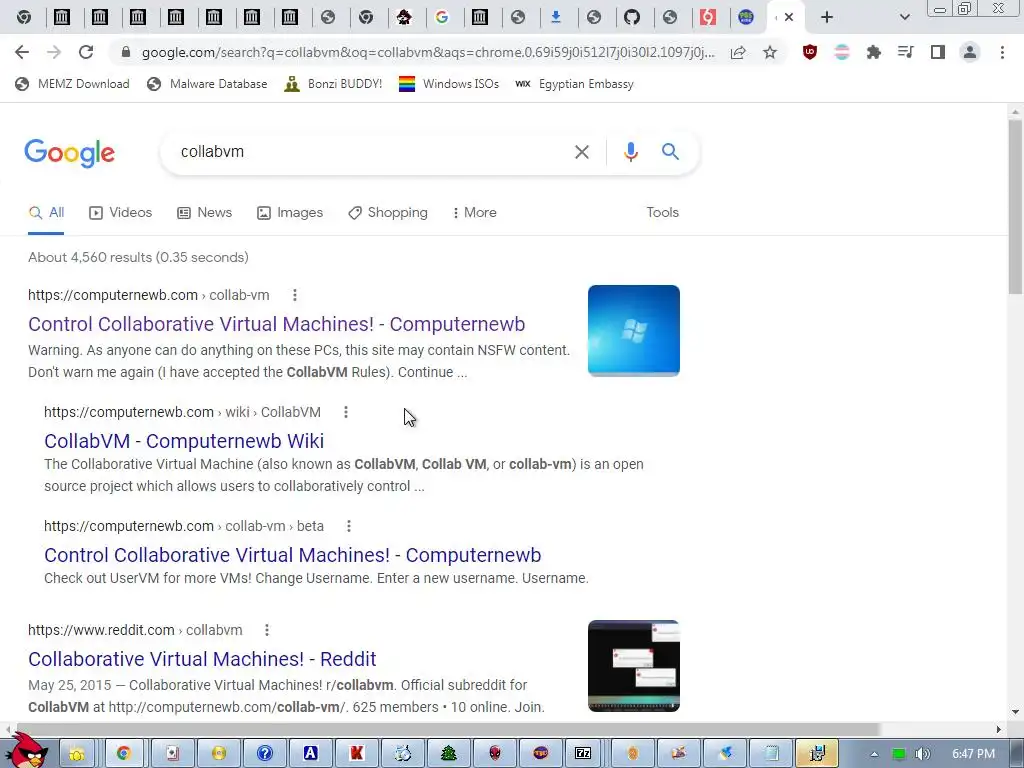Viewport: 1024px width, 768px height.
Task: Switch to the News results tab
Action: pos(204,213)
